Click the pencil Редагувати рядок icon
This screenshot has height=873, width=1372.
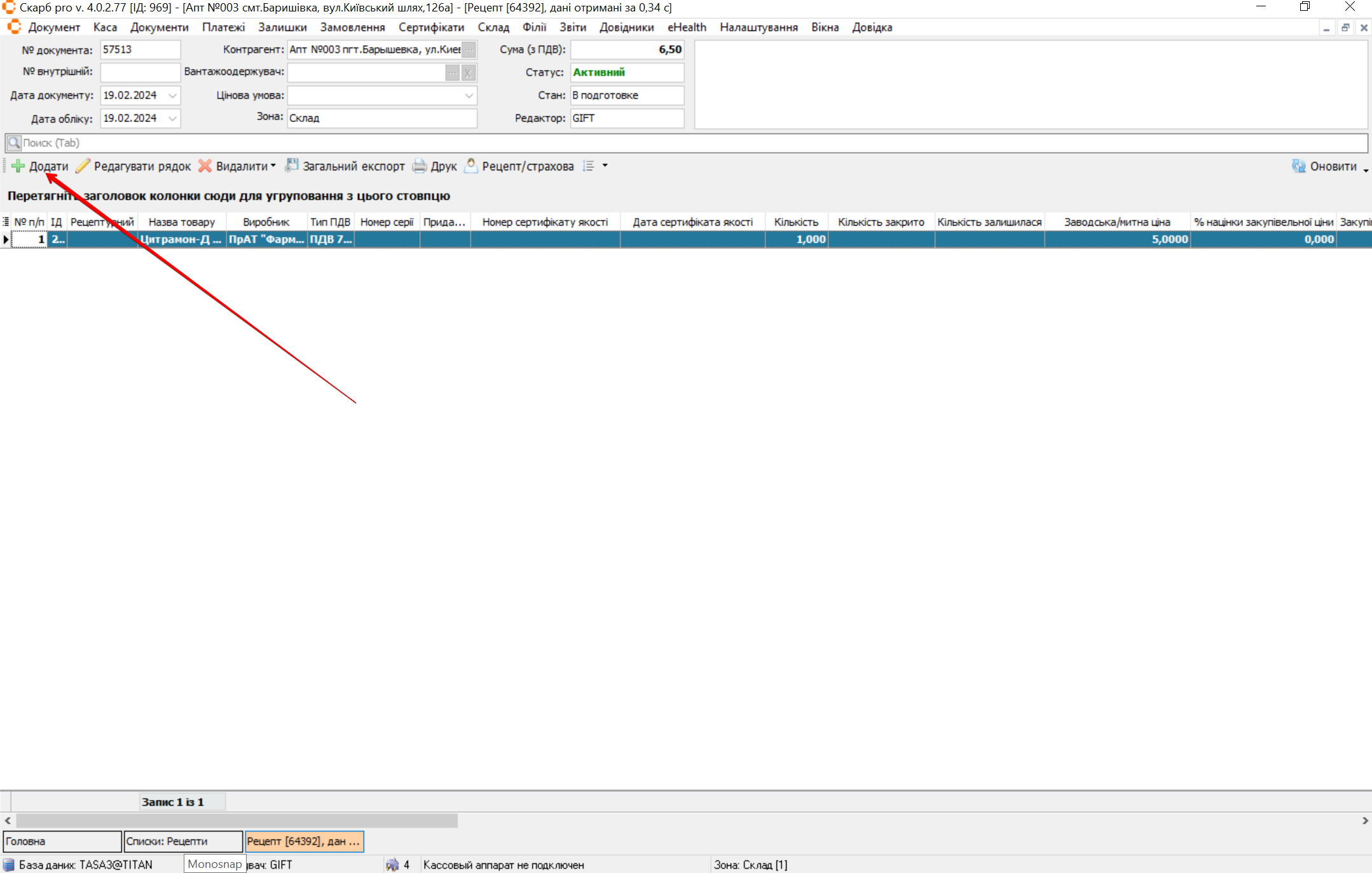click(x=83, y=166)
